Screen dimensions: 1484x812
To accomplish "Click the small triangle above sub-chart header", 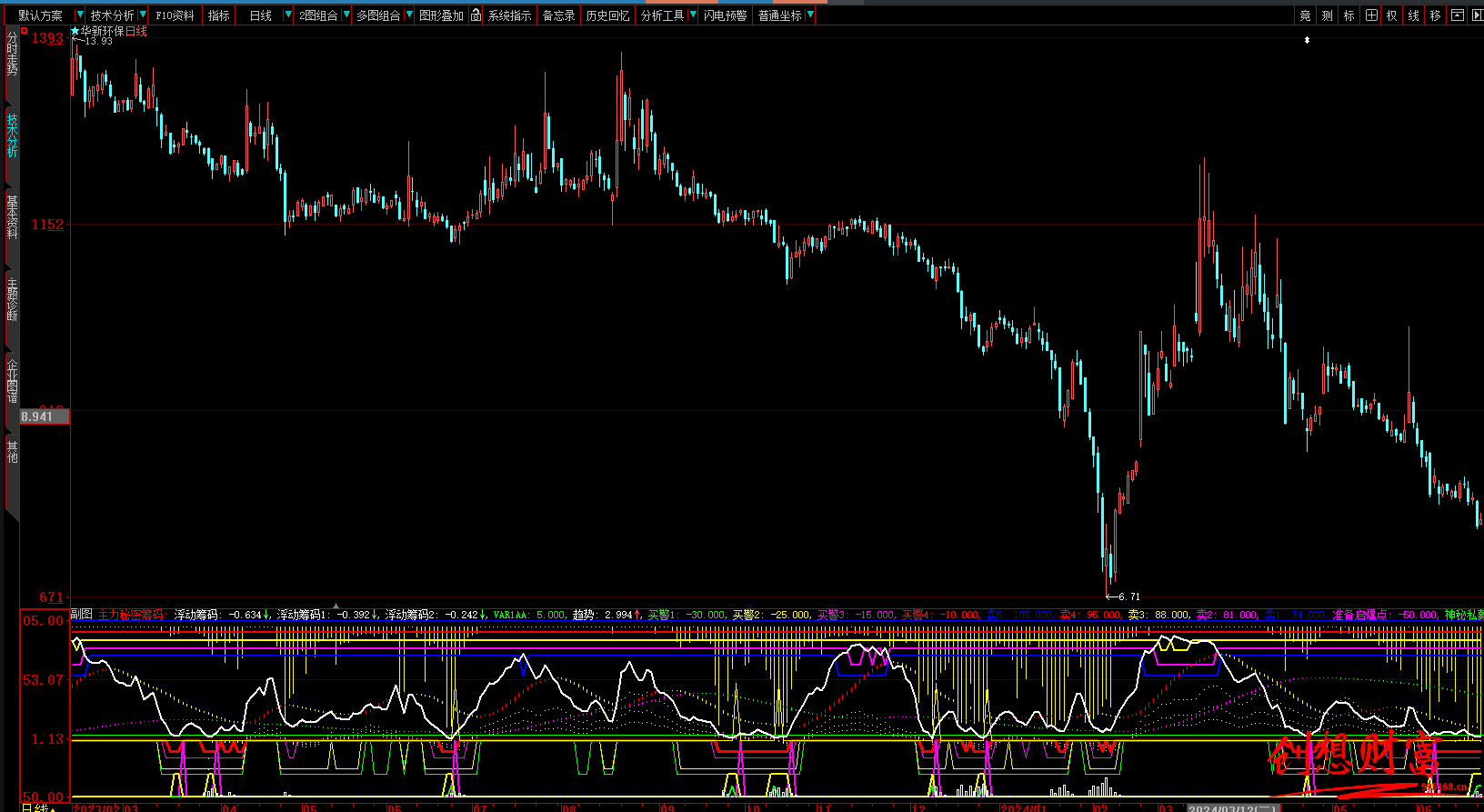I will point(336,606).
